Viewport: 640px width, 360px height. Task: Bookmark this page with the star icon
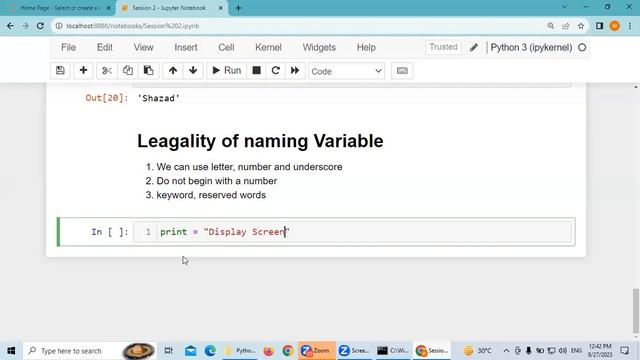pyautogui.click(x=581, y=26)
